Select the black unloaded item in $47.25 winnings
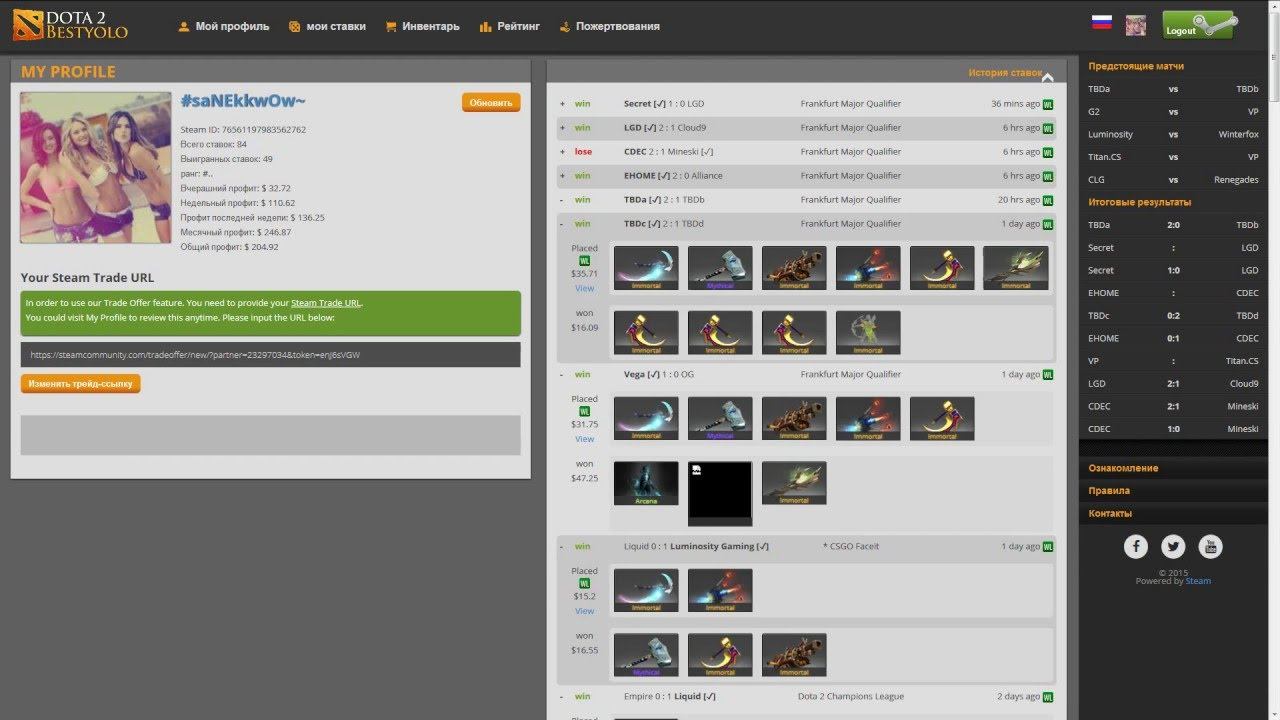 (x=720, y=493)
